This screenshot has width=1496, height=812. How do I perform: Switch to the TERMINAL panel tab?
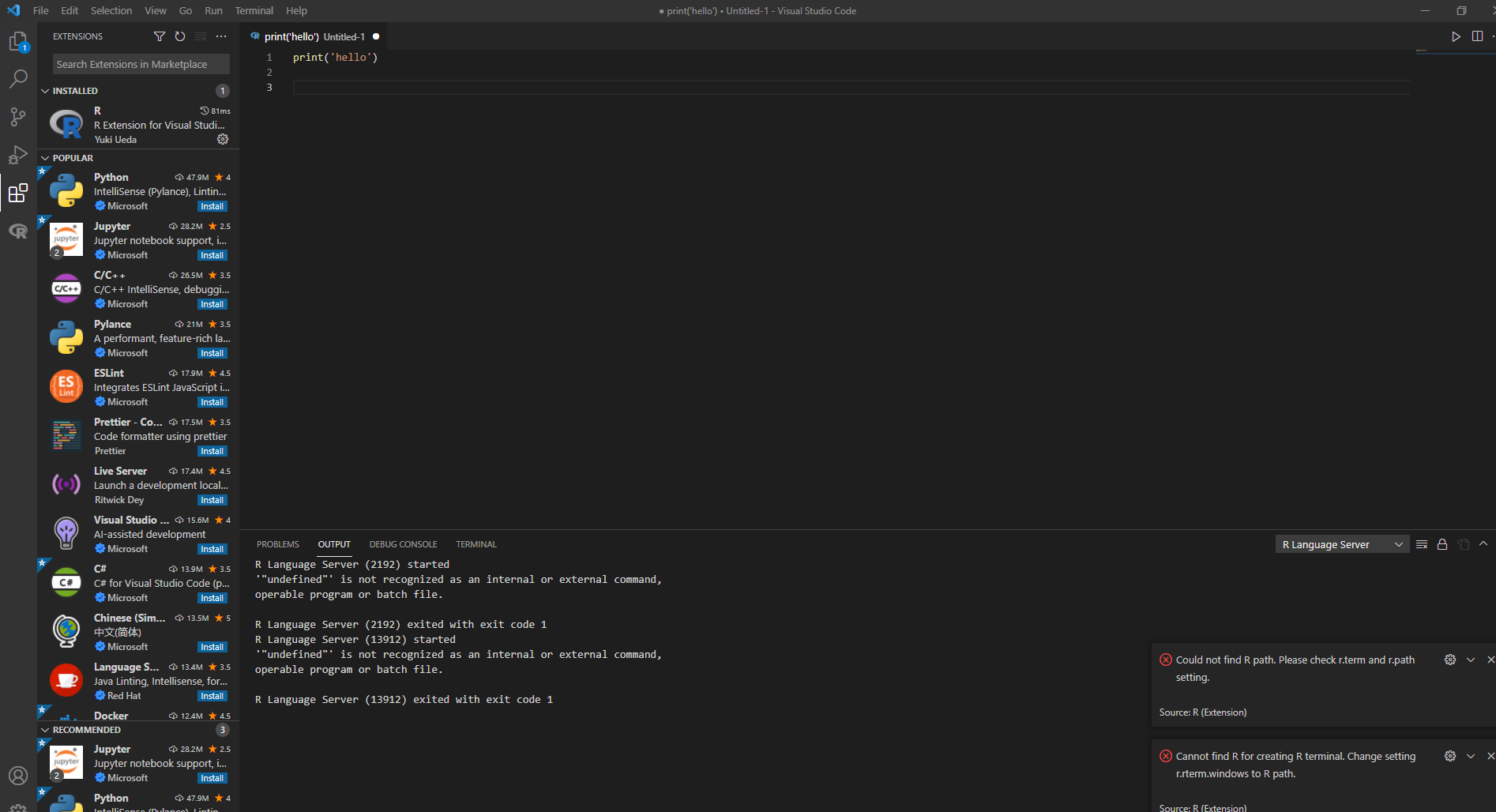click(476, 544)
